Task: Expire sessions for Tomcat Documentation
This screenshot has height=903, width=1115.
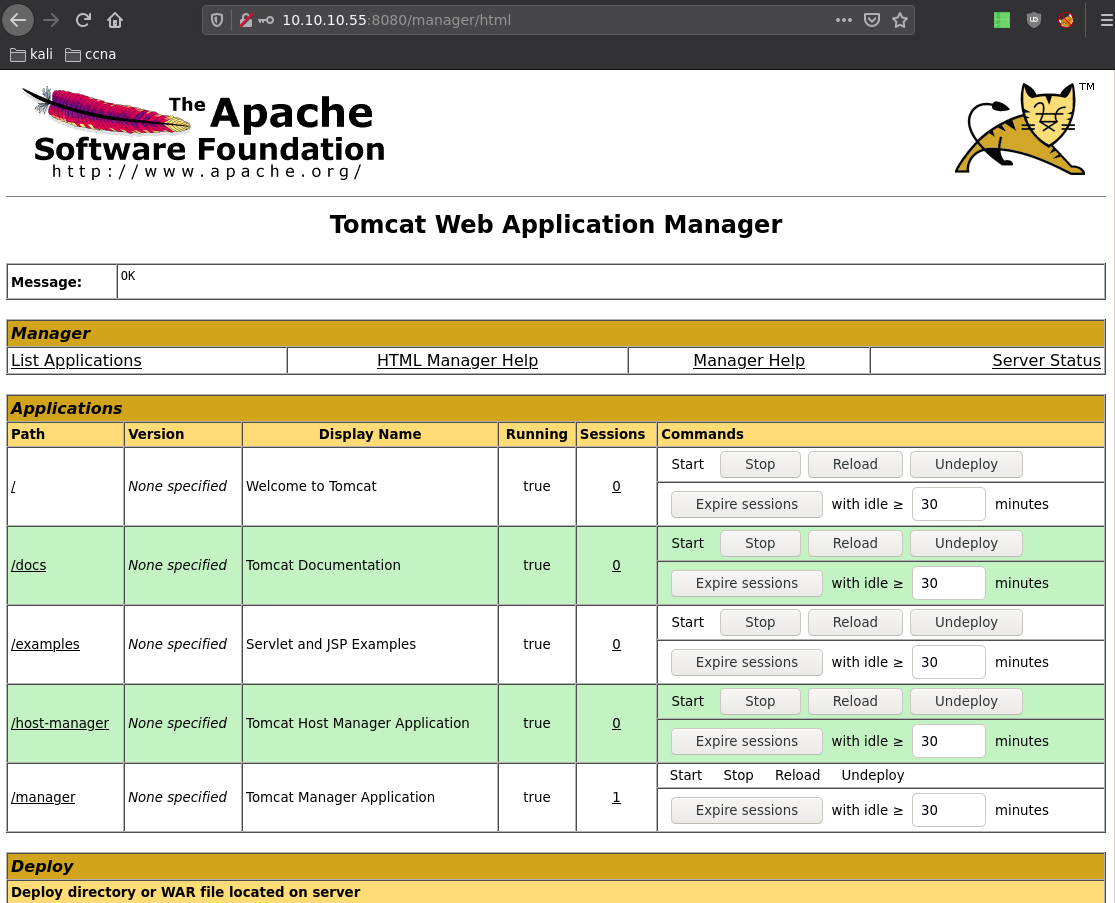Action: click(747, 583)
